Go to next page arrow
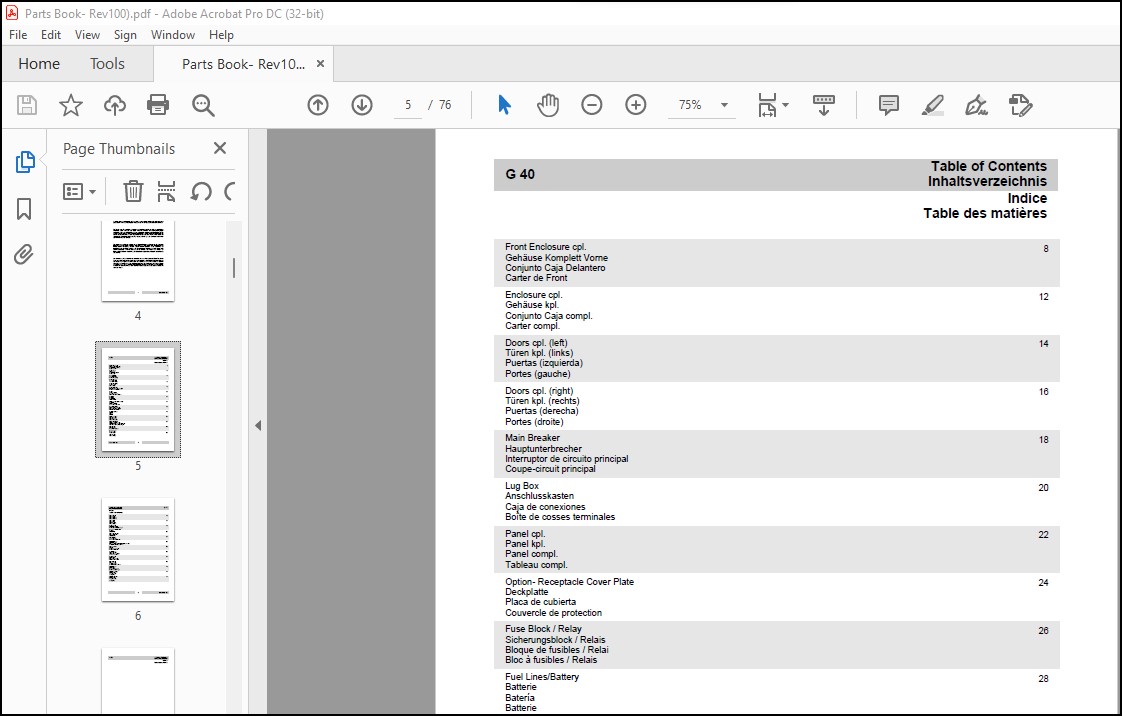The width and height of the screenshot is (1122, 716). tap(362, 105)
